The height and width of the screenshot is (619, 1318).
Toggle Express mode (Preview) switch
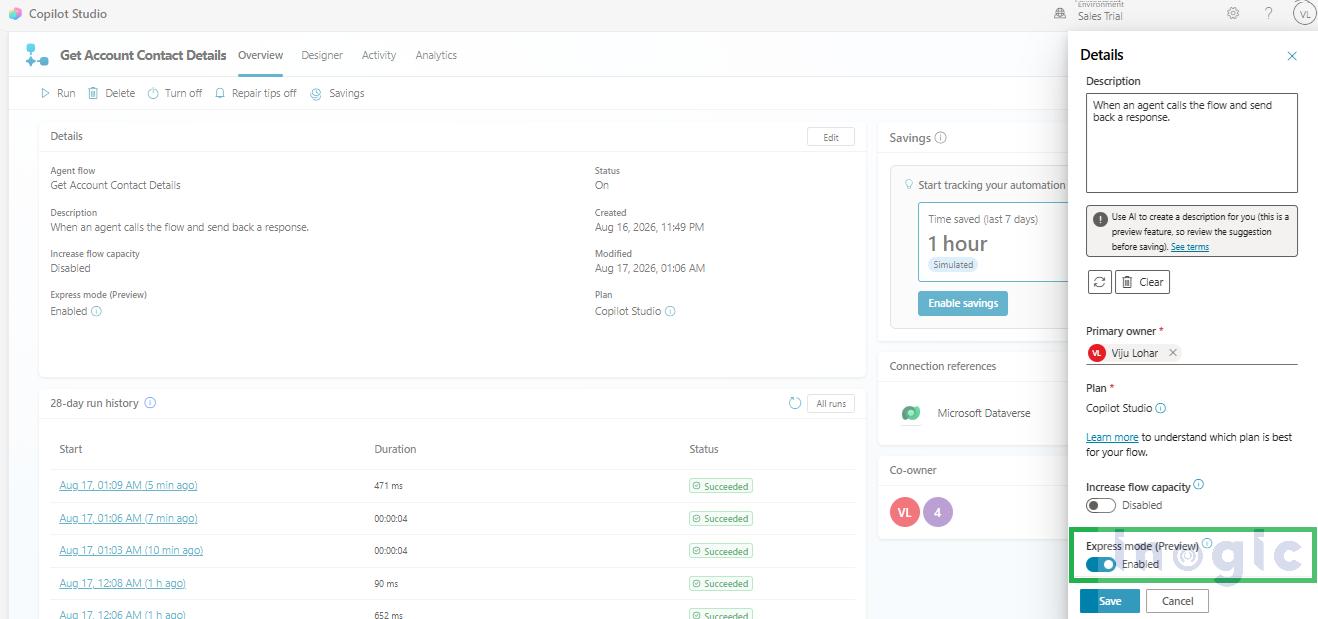1101,564
